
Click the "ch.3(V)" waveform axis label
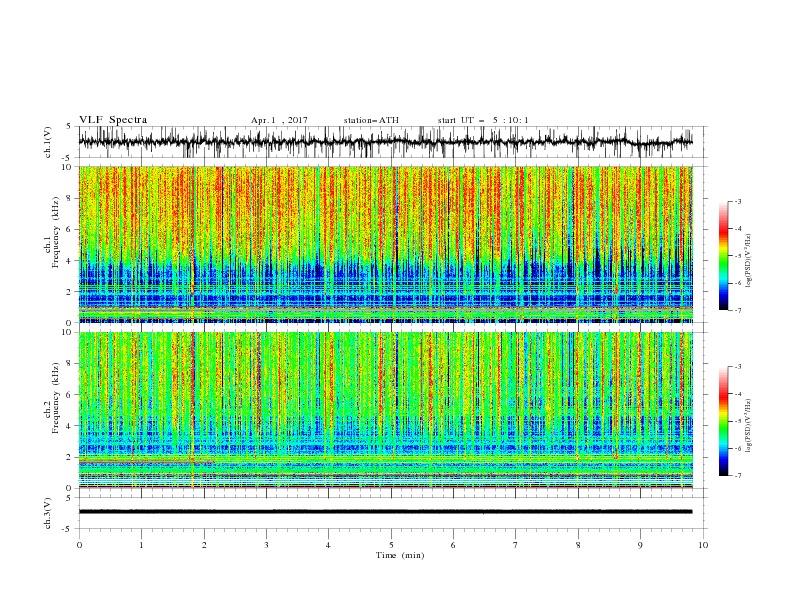pyautogui.click(x=48, y=513)
